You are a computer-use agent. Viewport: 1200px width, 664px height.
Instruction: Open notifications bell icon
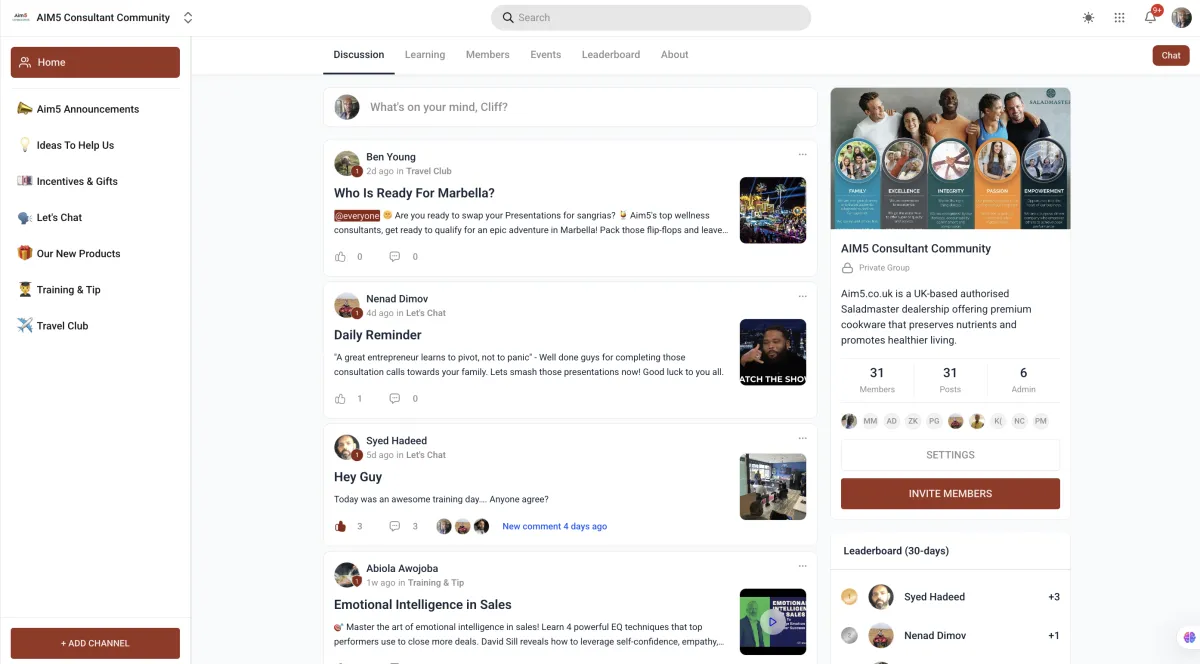click(1150, 17)
